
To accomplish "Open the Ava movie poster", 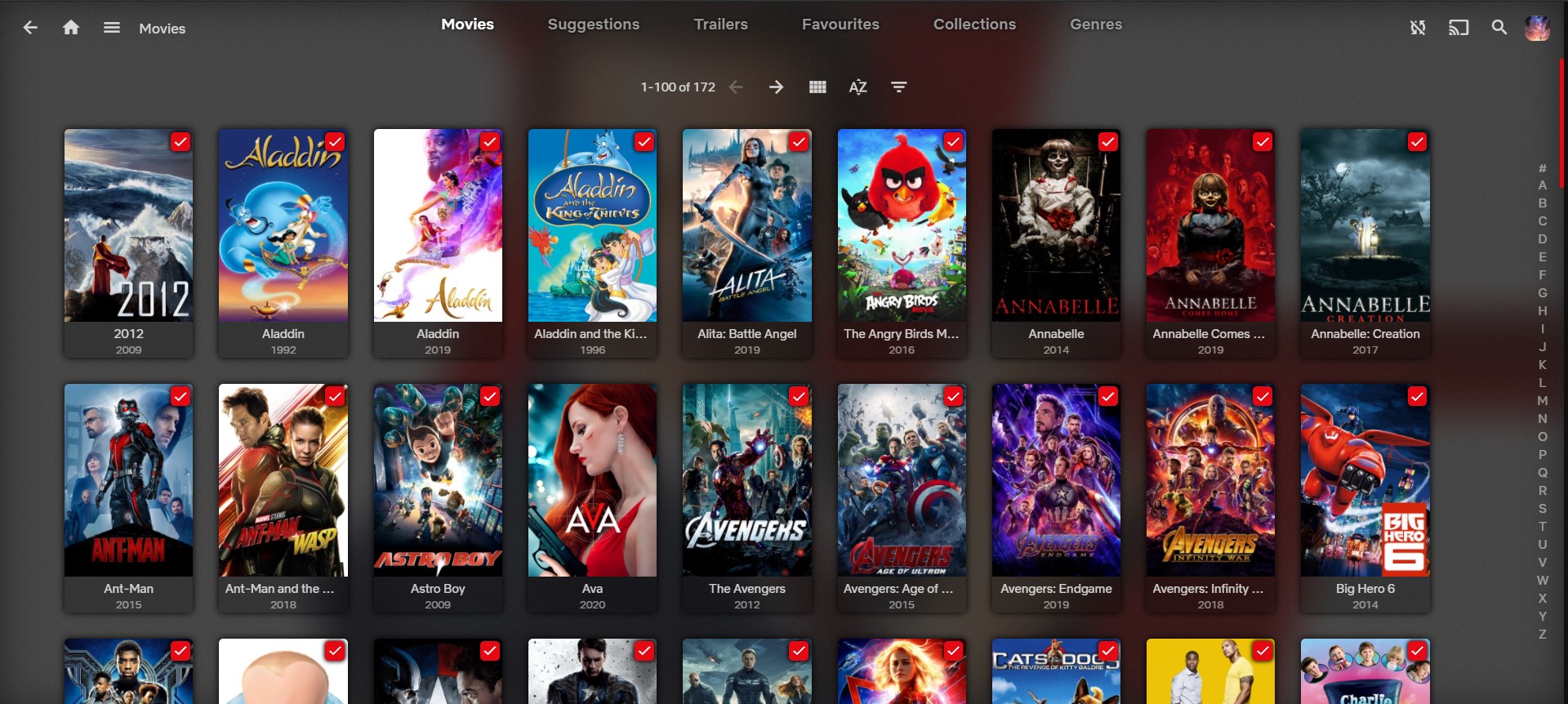I will tap(592, 480).
